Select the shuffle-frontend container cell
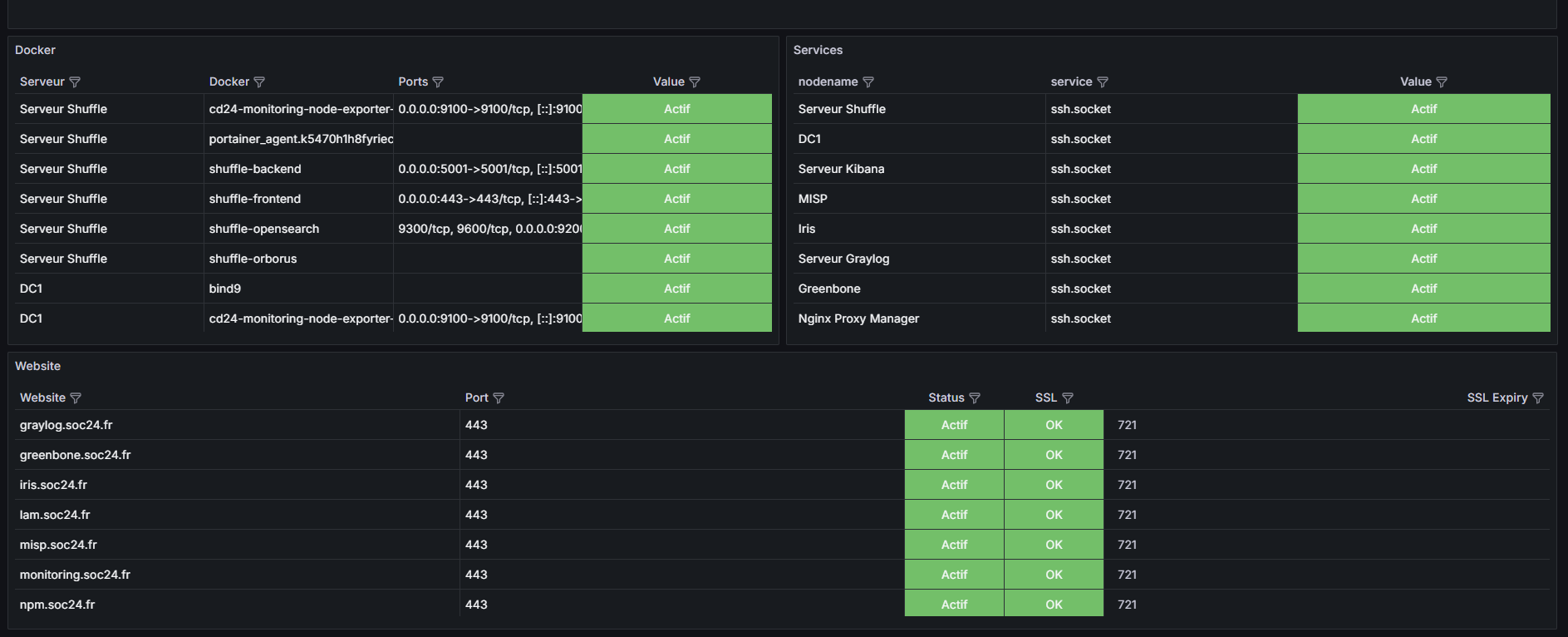 point(298,199)
